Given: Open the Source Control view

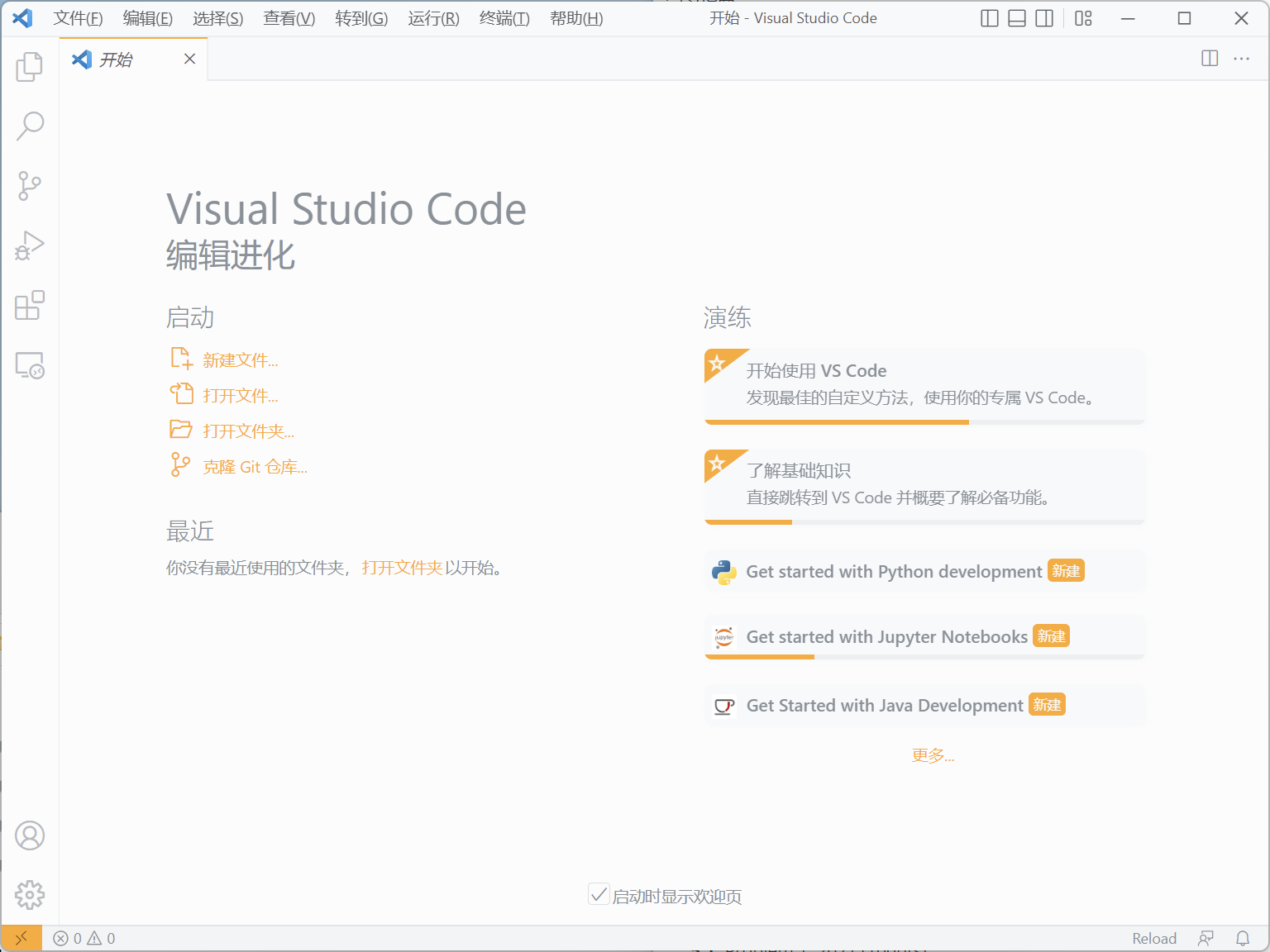Looking at the screenshot, I should [30, 186].
